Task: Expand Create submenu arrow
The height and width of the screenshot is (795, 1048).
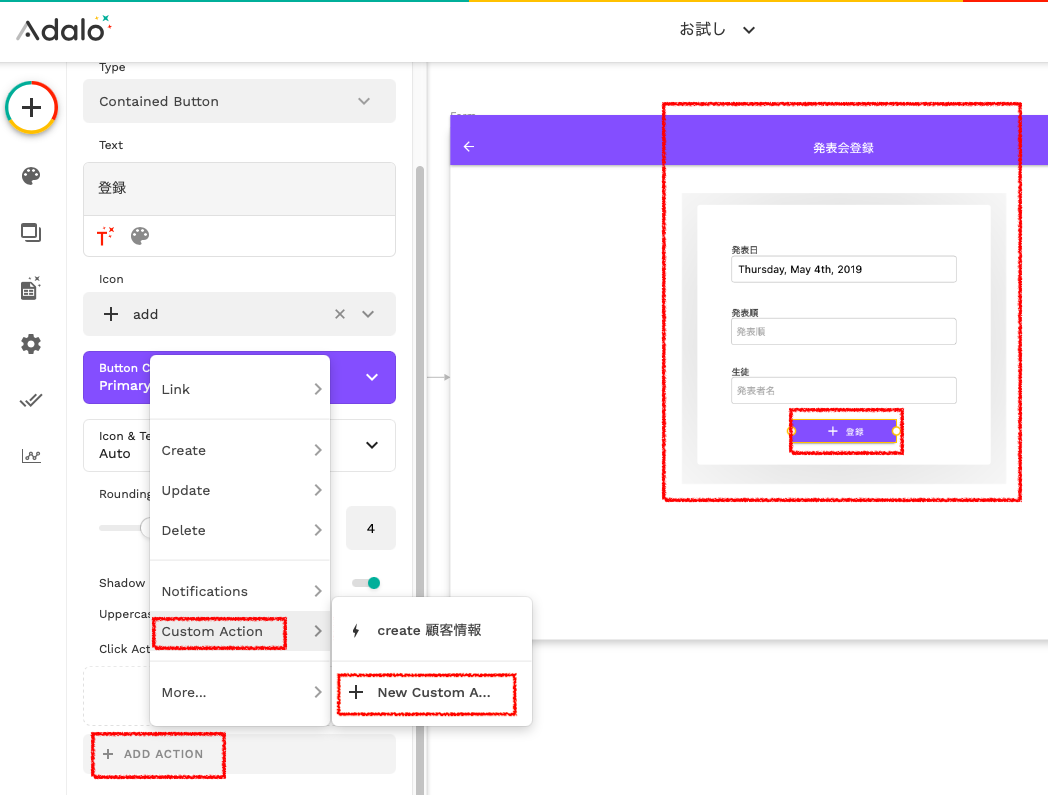Action: (x=318, y=451)
